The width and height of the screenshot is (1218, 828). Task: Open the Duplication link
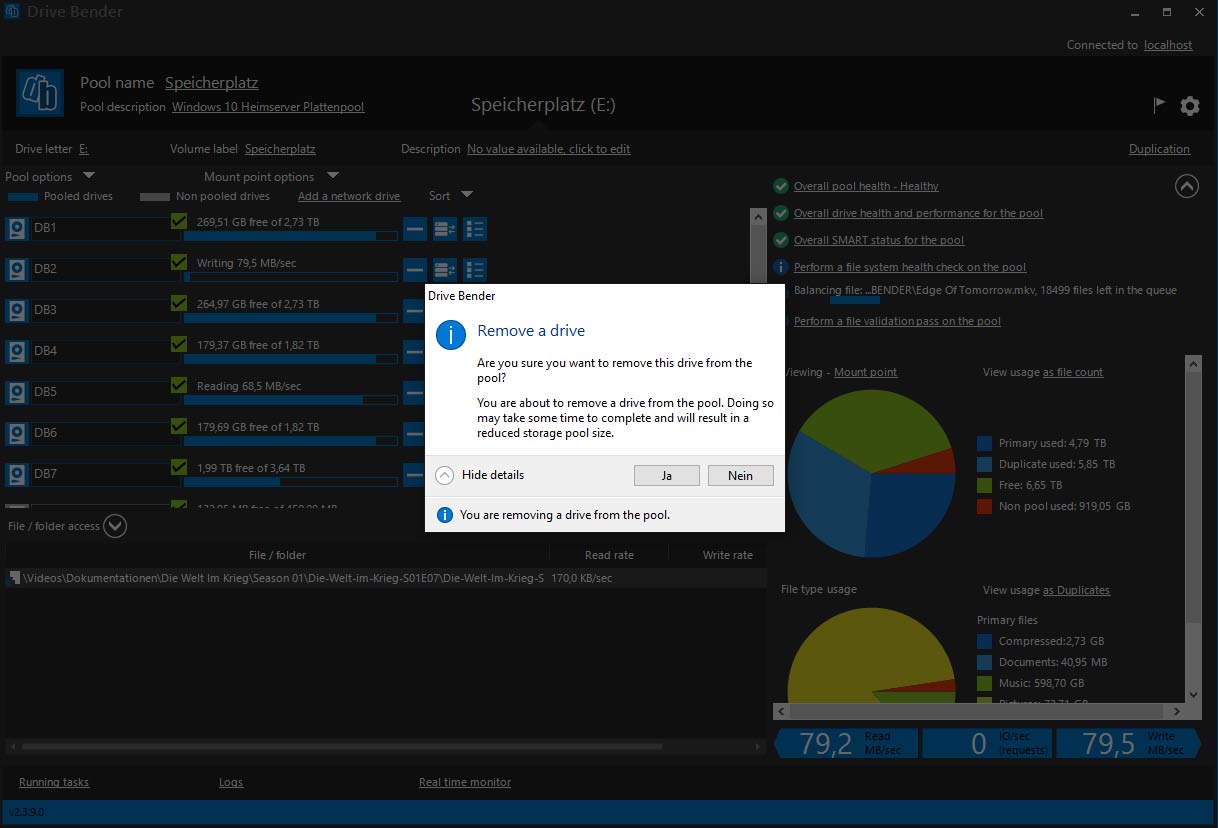click(1160, 149)
